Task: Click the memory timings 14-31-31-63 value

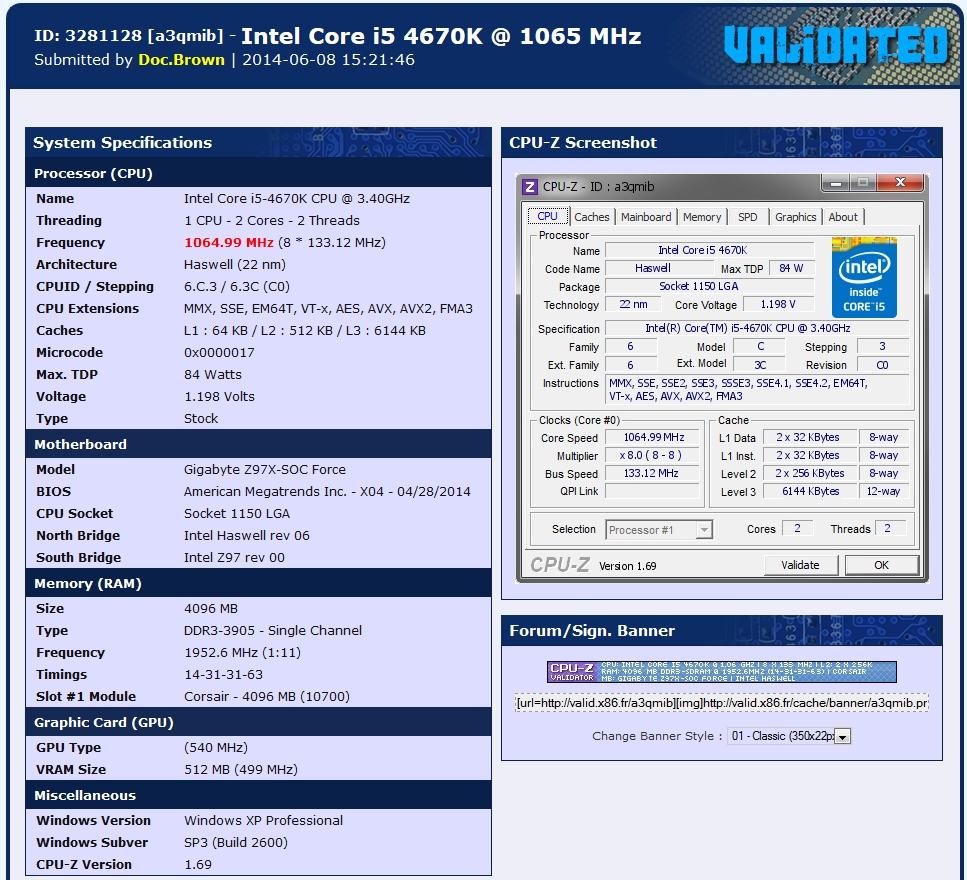Action: (223, 674)
